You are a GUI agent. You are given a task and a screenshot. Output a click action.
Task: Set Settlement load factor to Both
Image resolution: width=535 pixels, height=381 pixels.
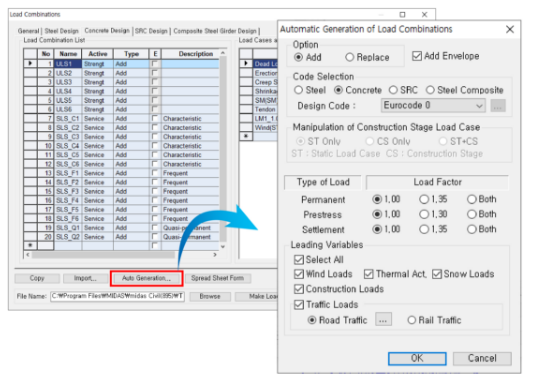click(472, 229)
